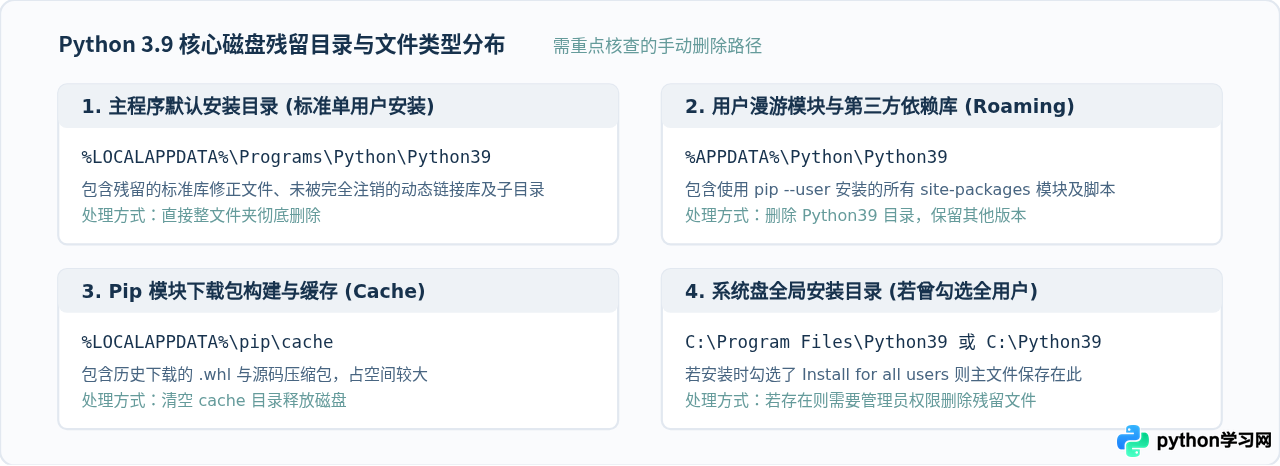
Task: Select the heading '2. 用户漫游模块与第三方依赖库 (Roaming)'
Action: 880,106
